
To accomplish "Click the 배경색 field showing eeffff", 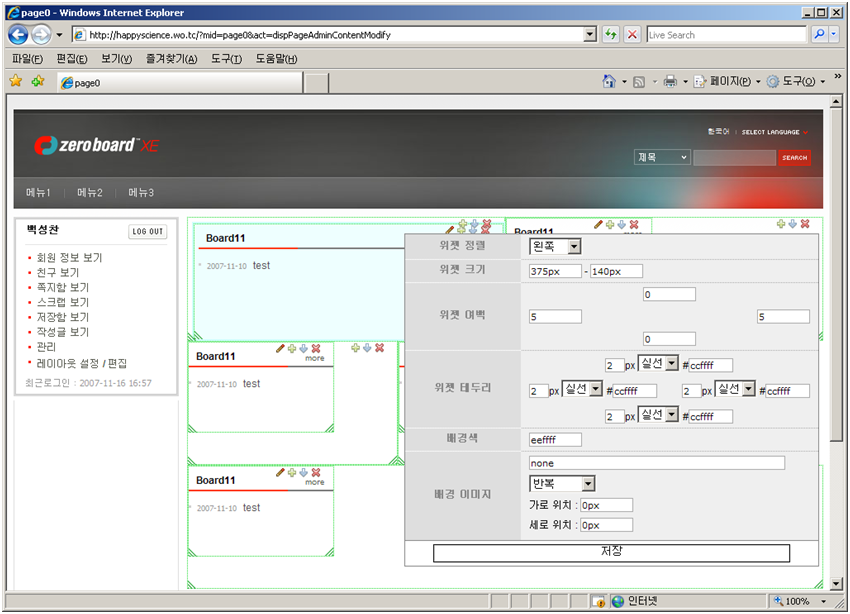I will click(555, 440).
